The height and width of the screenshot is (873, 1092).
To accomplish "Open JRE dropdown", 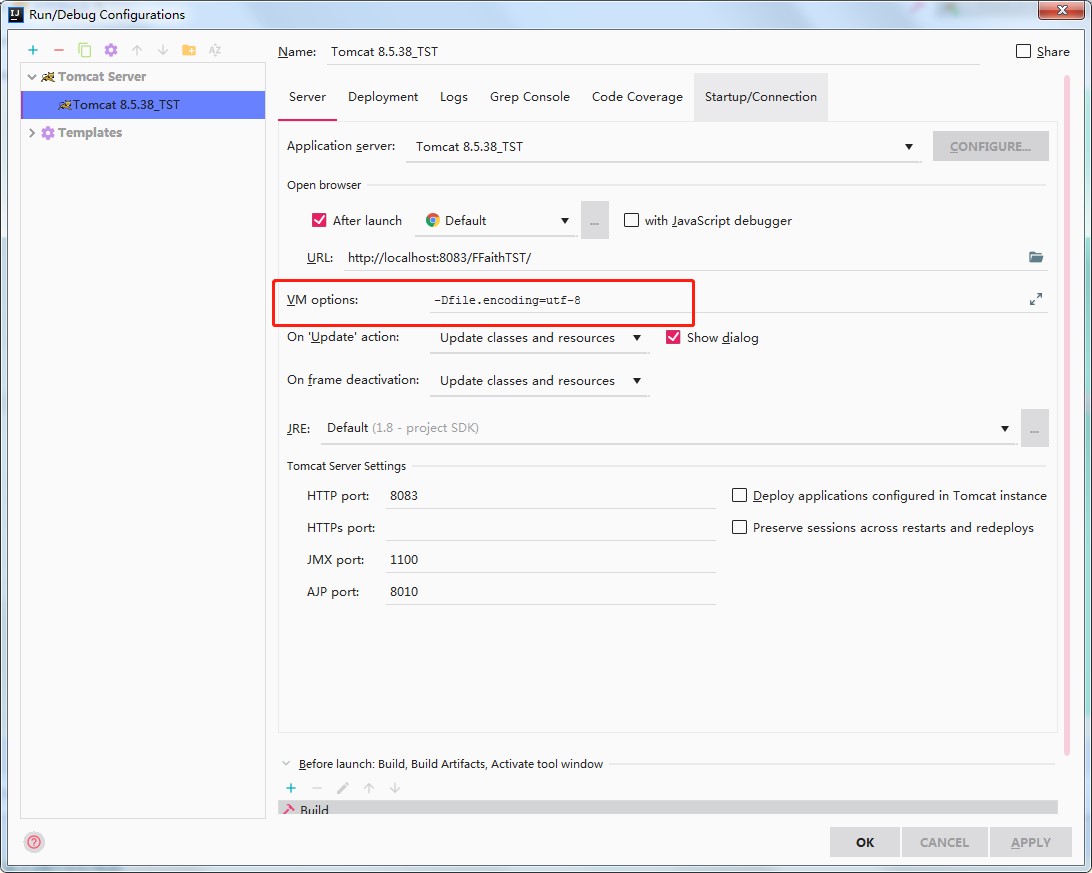I will point(669,428).
